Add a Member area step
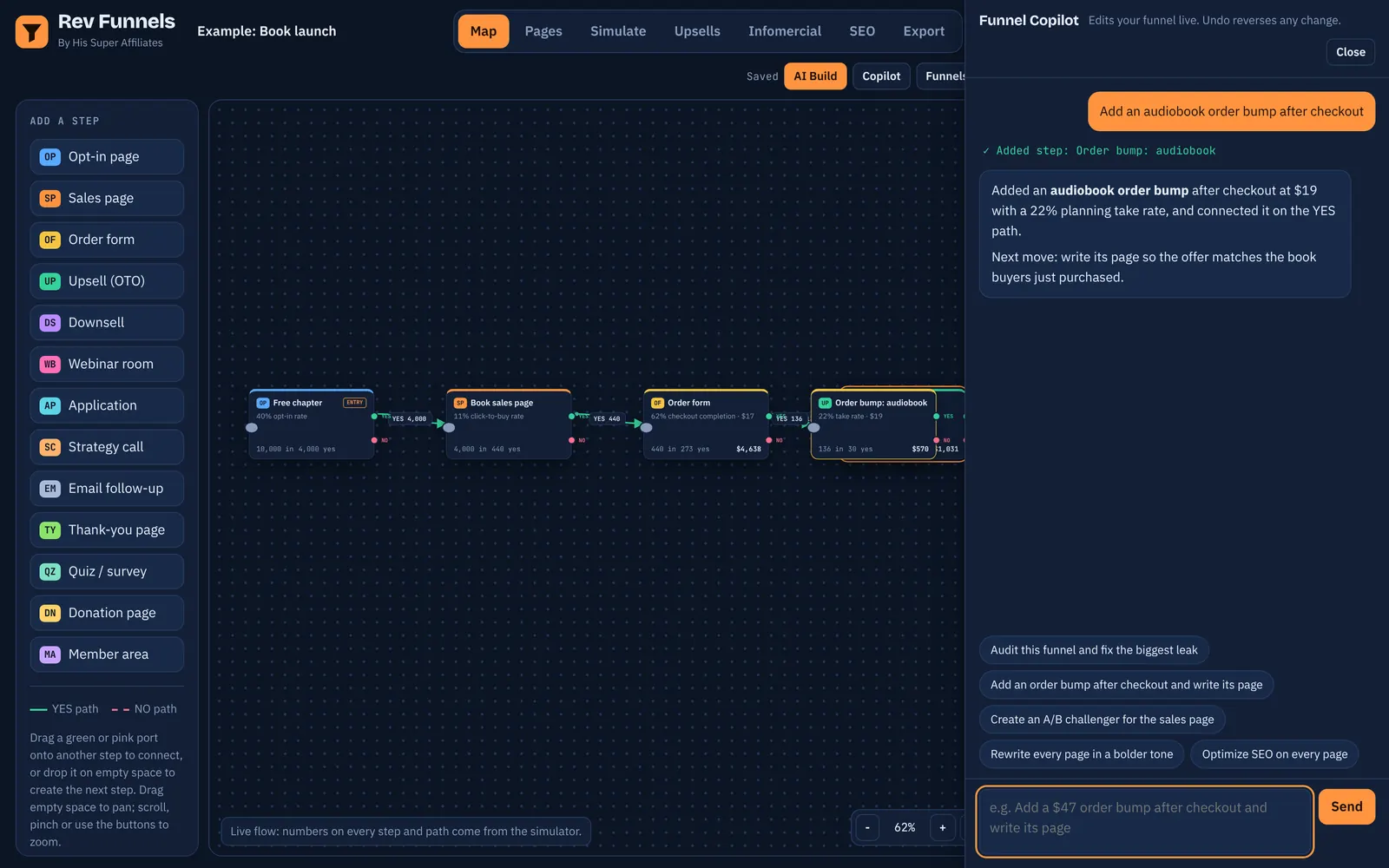This screenshot has height=868, width=1389. pos(107,654)
